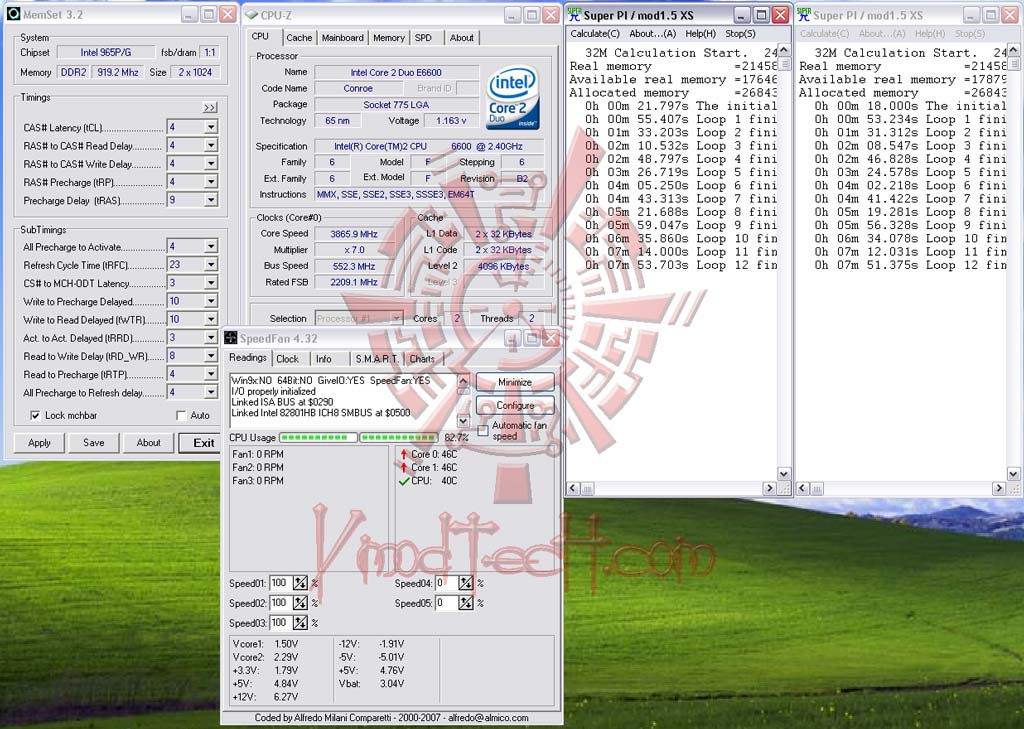Open the About tab in CPU-Z

[x=461, y=38]
